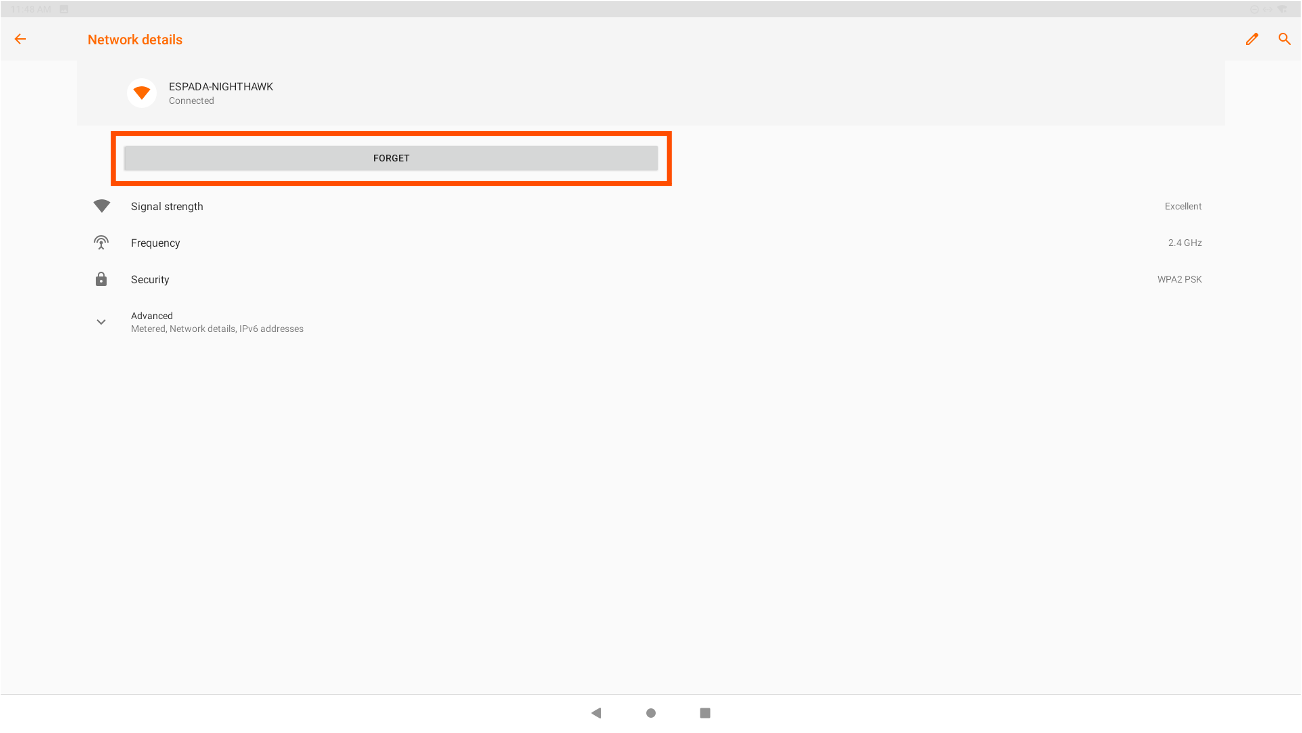Open search with the magnifier icon
The width and height of the screenshot is (1302, 733).
(x=1285, y=39)
